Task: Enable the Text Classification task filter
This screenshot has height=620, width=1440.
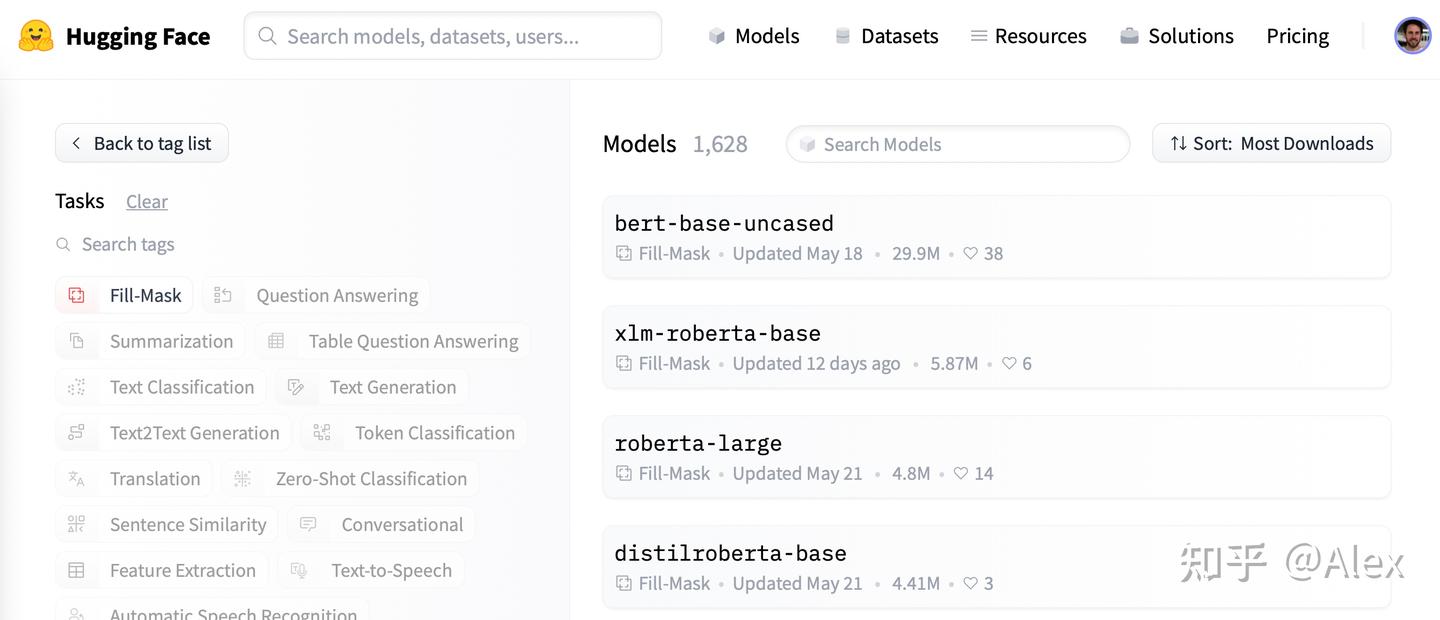Action: coord(161,388)
